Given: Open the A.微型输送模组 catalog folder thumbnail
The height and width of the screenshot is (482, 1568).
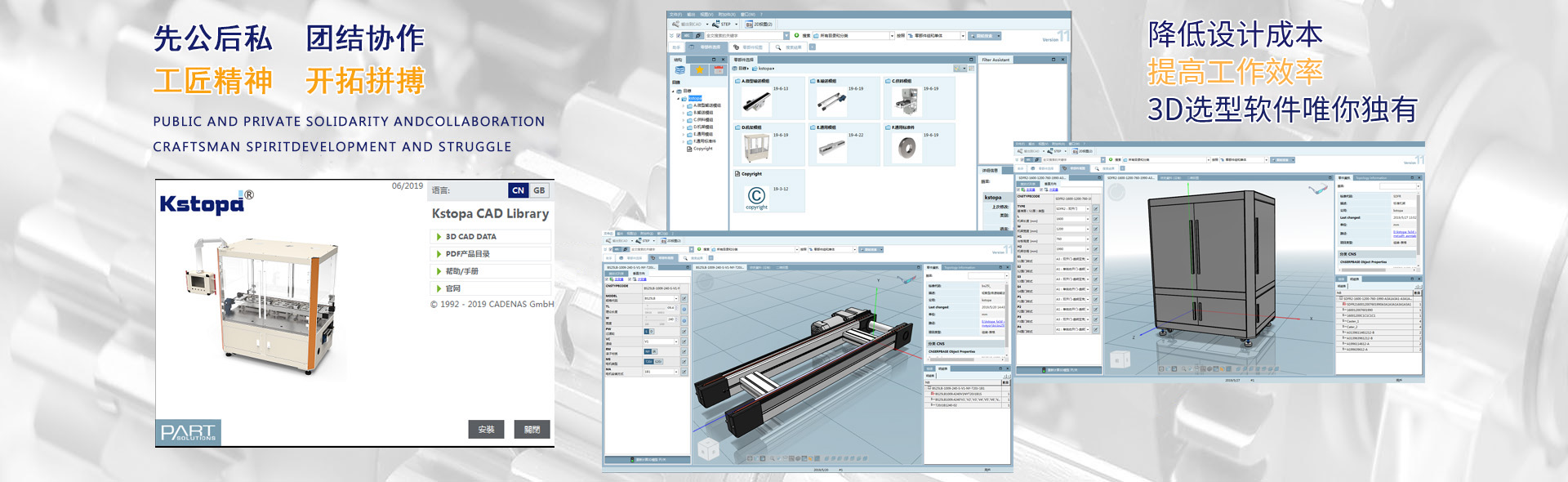Looking at the screenshot, I should [x=756, y=101].
